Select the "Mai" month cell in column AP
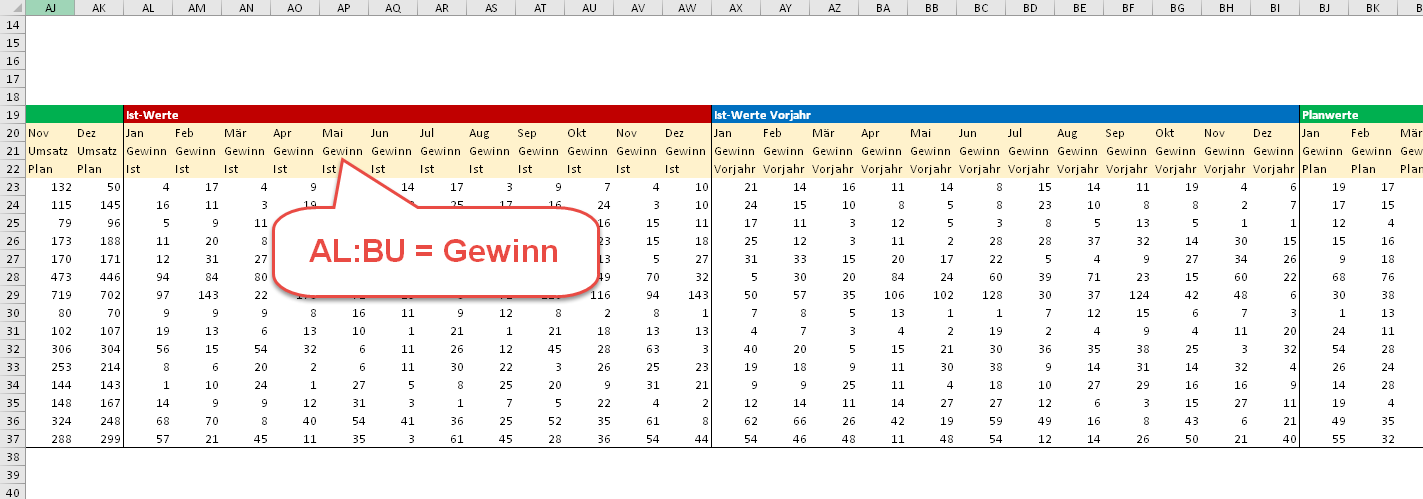1423x499 pixels. (343, 133)
